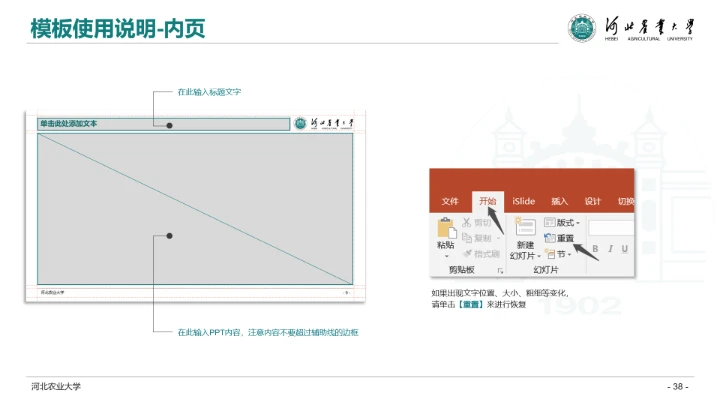Click the large gray content placeholder in preview
This screenshot has height=405, width=720.
point(195,209)
